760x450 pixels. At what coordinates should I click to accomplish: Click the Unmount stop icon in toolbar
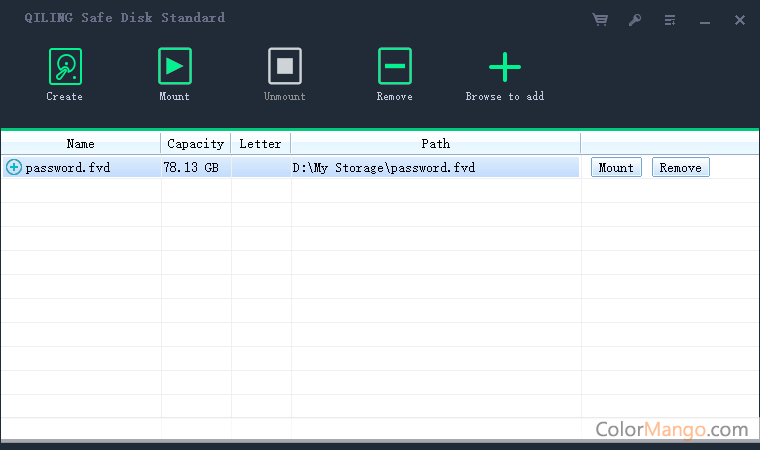[285, 66]
